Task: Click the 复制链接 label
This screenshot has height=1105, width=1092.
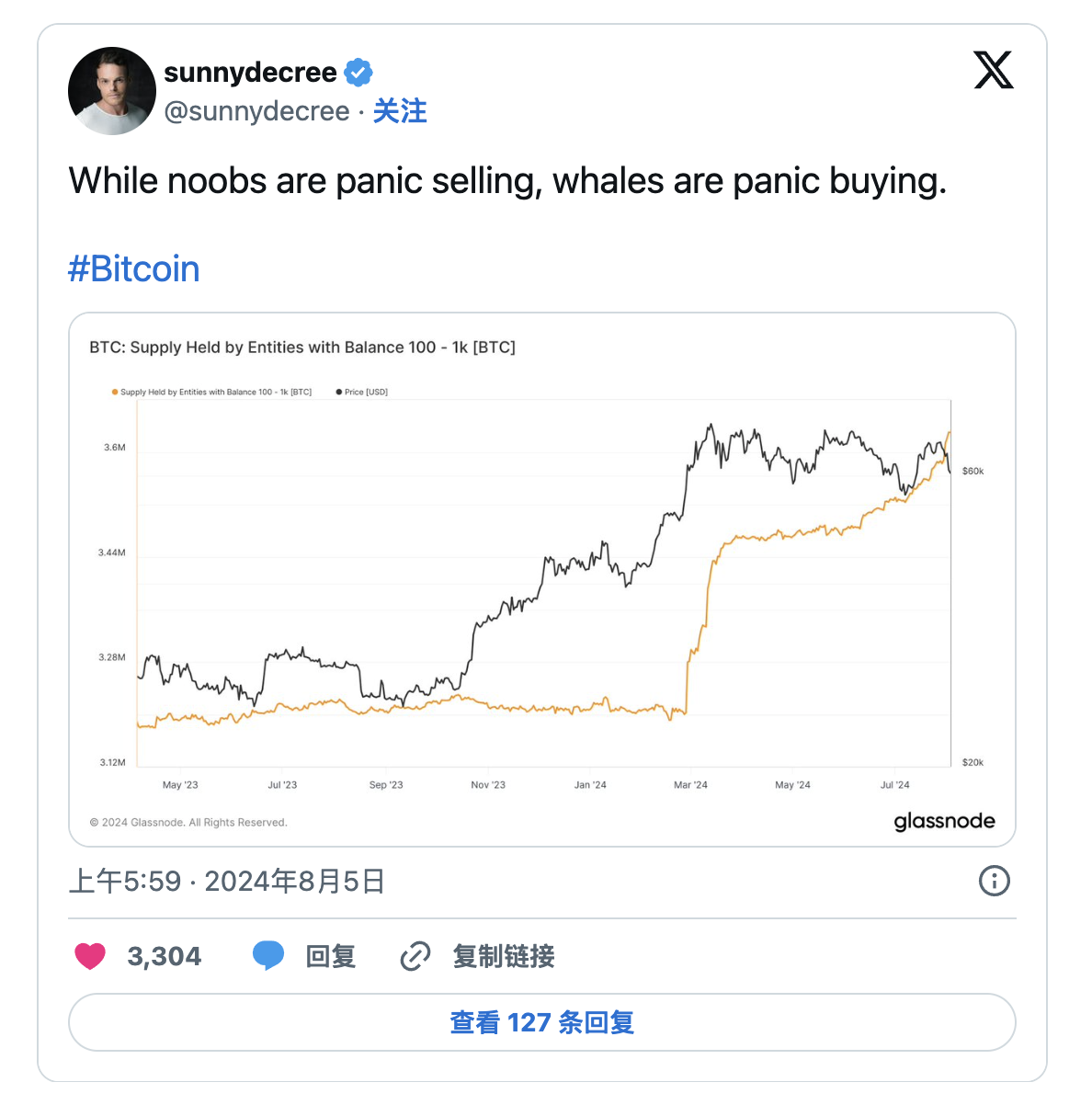Action: click(x=504, y=956)
